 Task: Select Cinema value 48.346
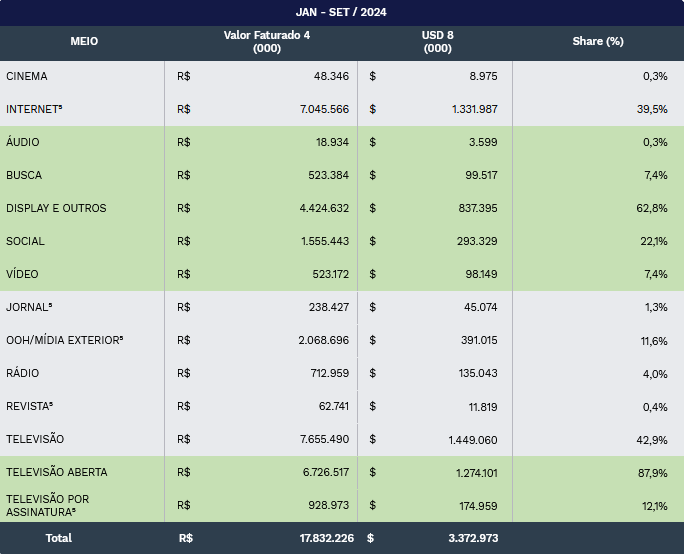[x=331, y=76]
